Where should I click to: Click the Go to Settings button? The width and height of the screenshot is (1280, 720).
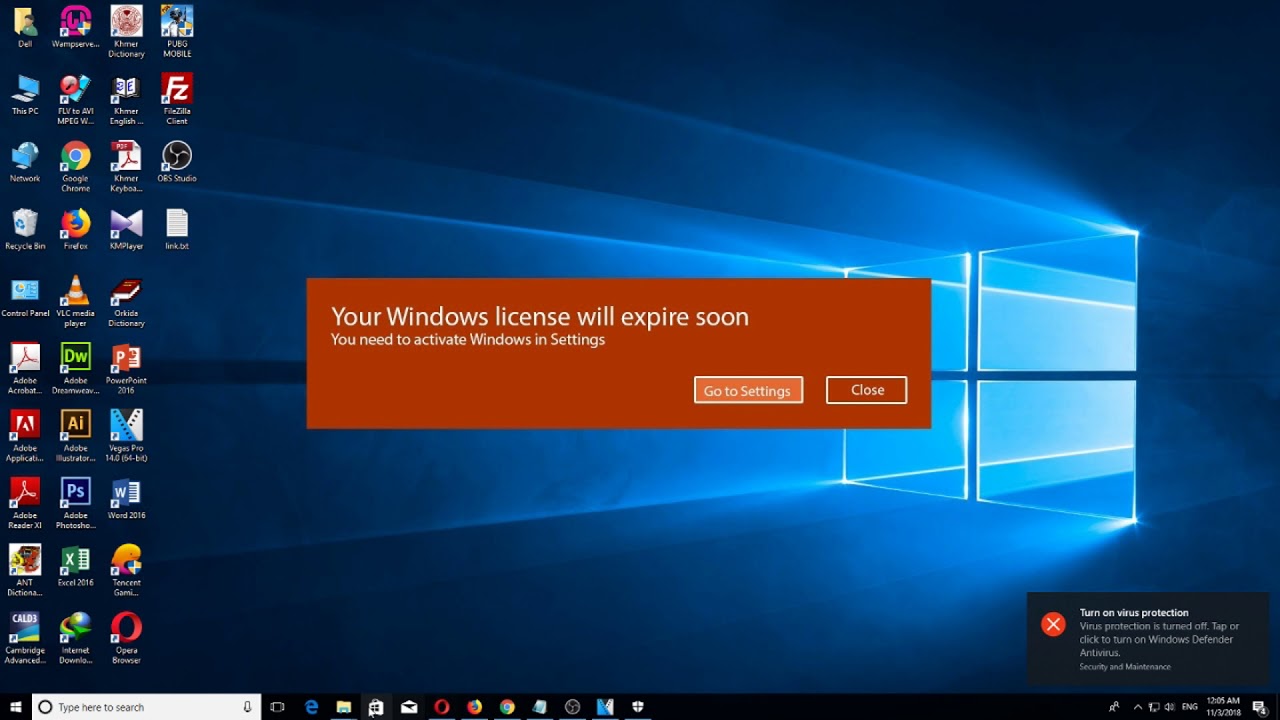pyautogui.click(x=747, y=391)
